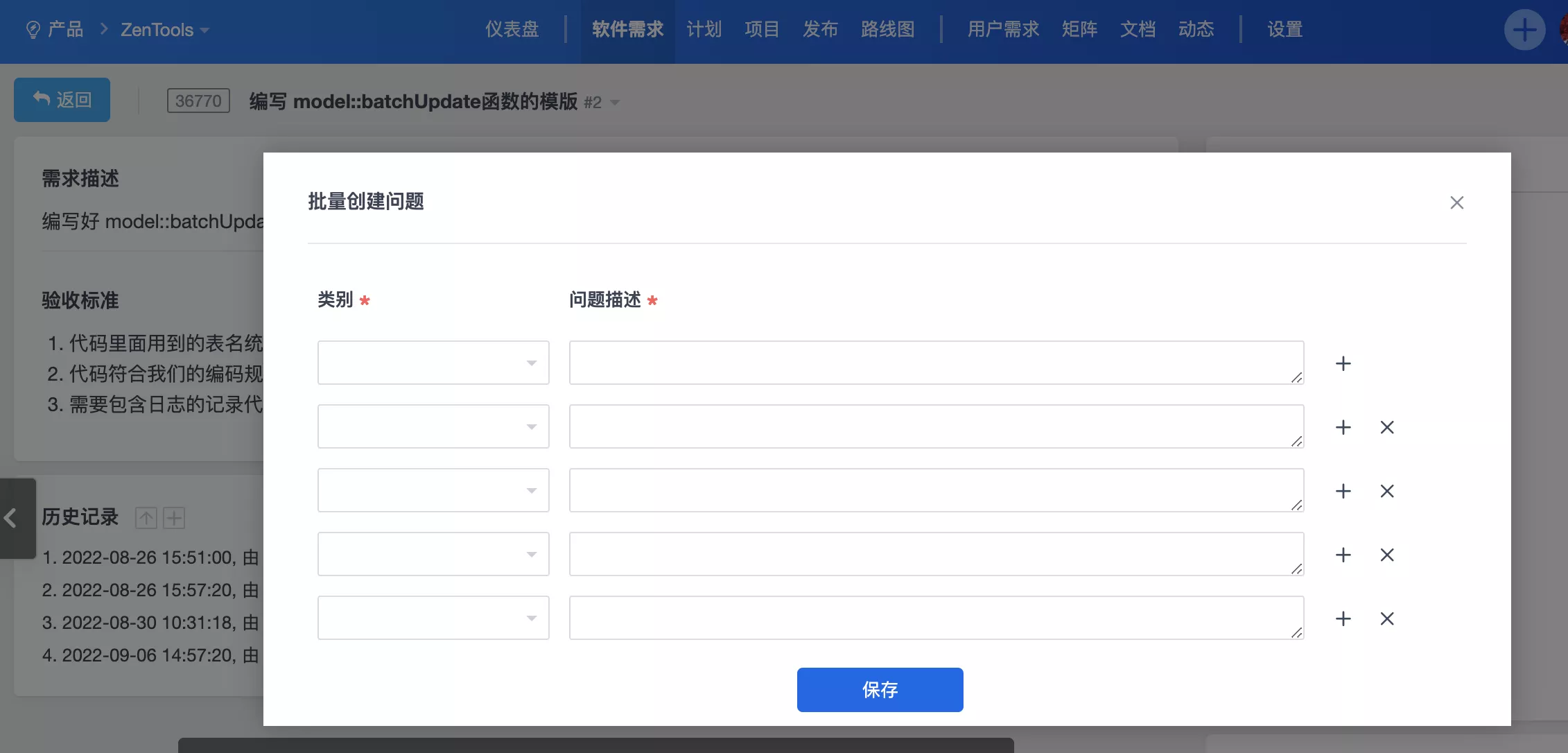The height and width of the screenshot is (753, 1568).
Task: Open the fourth 类别 dropdown
Action: [x=433, y=554]
